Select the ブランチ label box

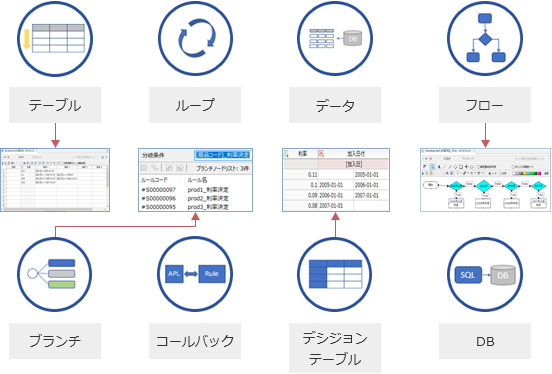point(55,341)
